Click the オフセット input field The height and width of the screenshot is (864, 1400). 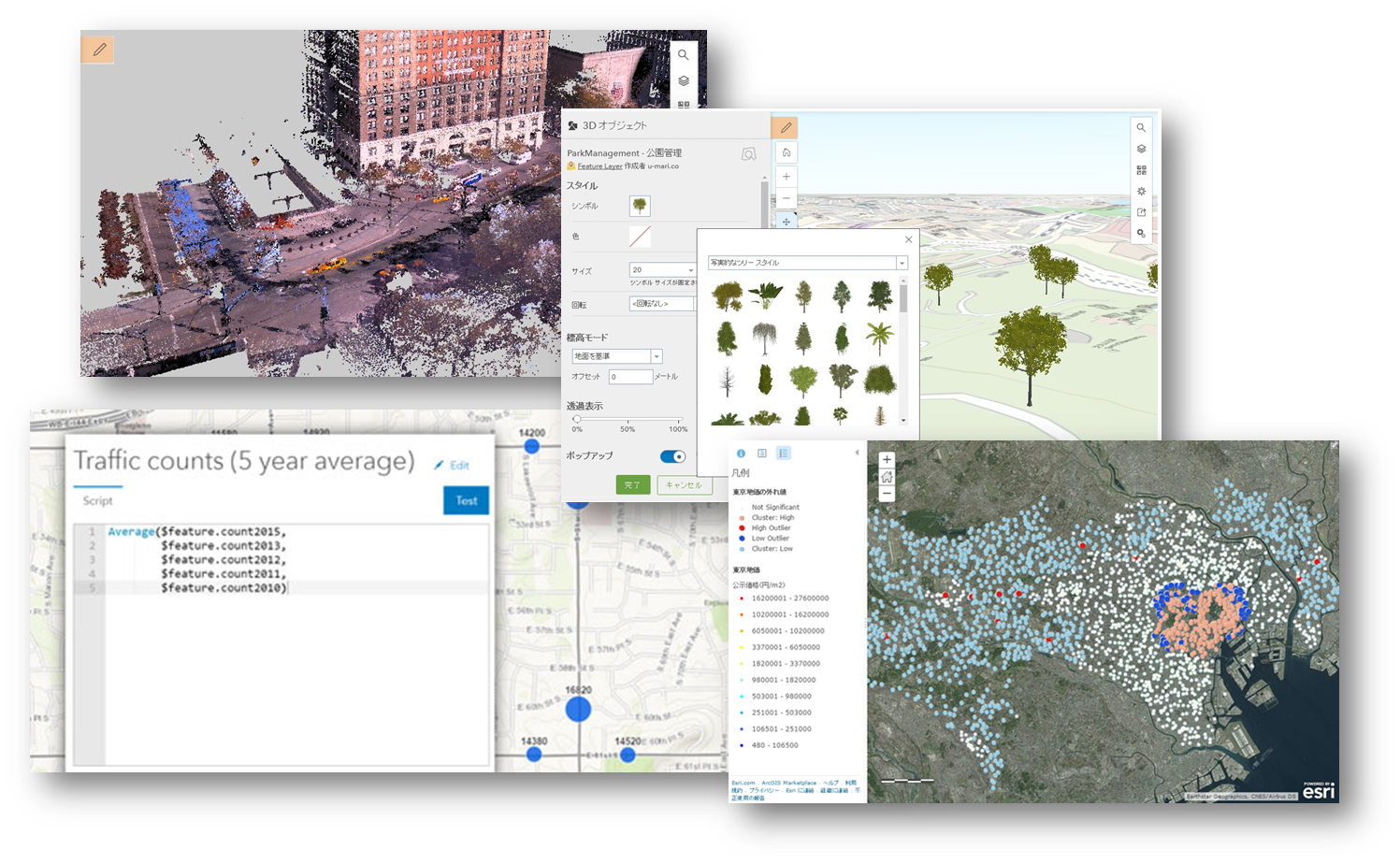630,377
